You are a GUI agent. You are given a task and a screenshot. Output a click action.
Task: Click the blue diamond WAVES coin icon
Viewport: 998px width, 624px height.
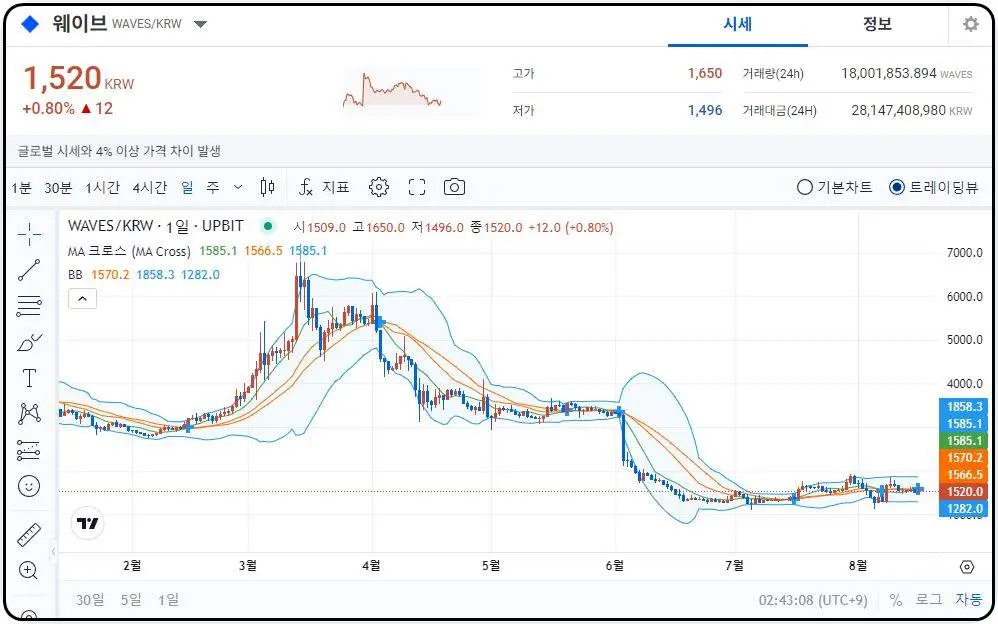[x=30, y=24]
